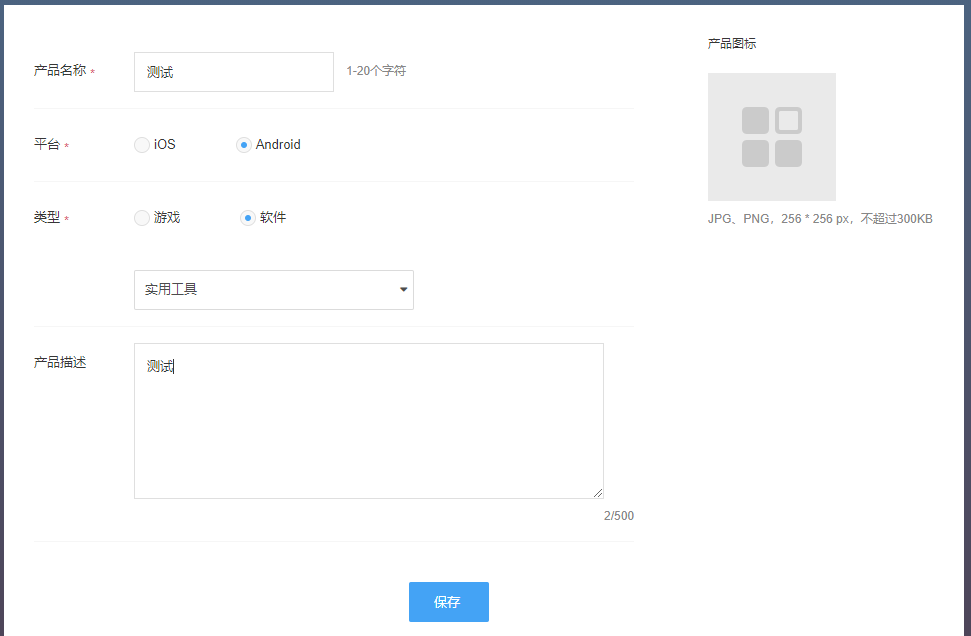
Task: Click the 1-20个字符 hint beside the name field
Action: (376, 71)
